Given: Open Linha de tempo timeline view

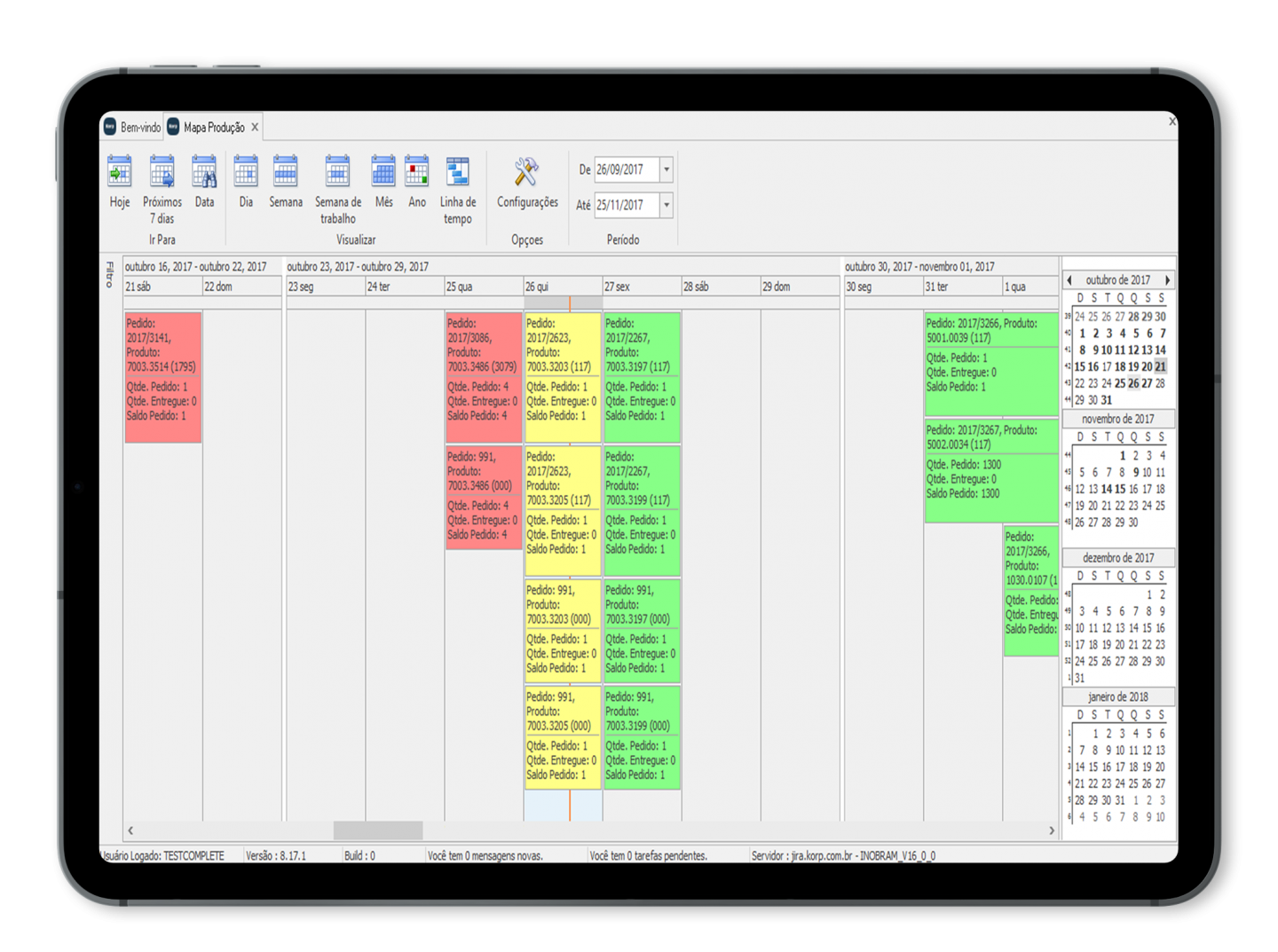Looking at the screenshot, I should click(x=458, y=190).
